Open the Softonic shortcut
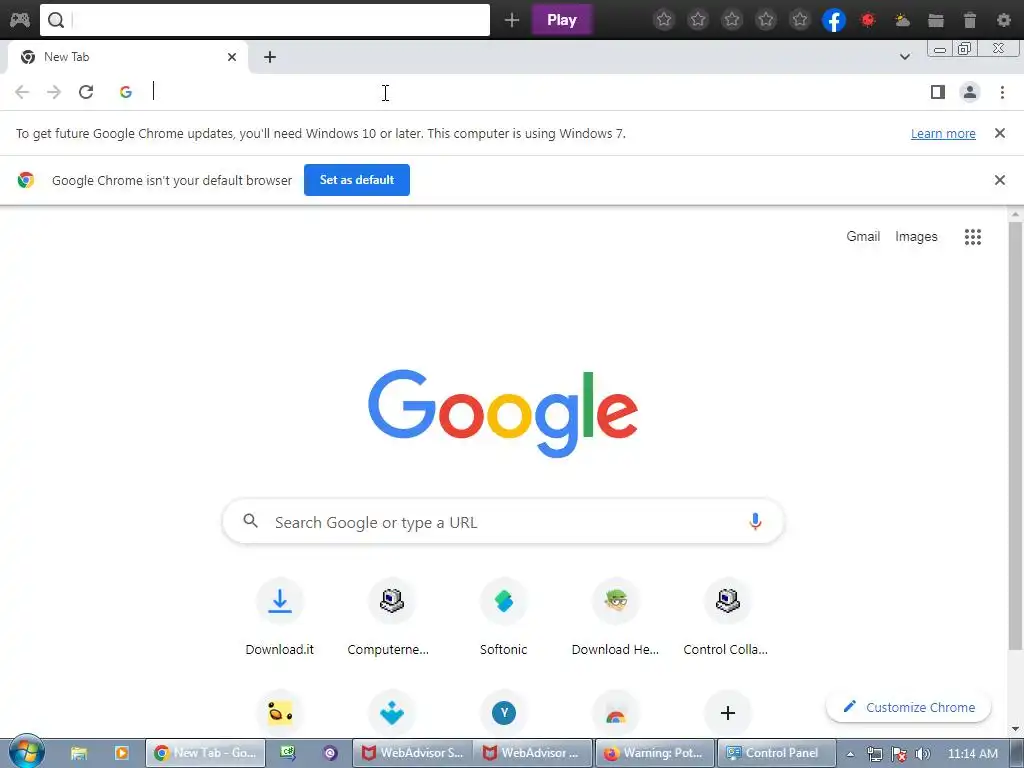The image size is (1024, 768). [x=504, y=616]
